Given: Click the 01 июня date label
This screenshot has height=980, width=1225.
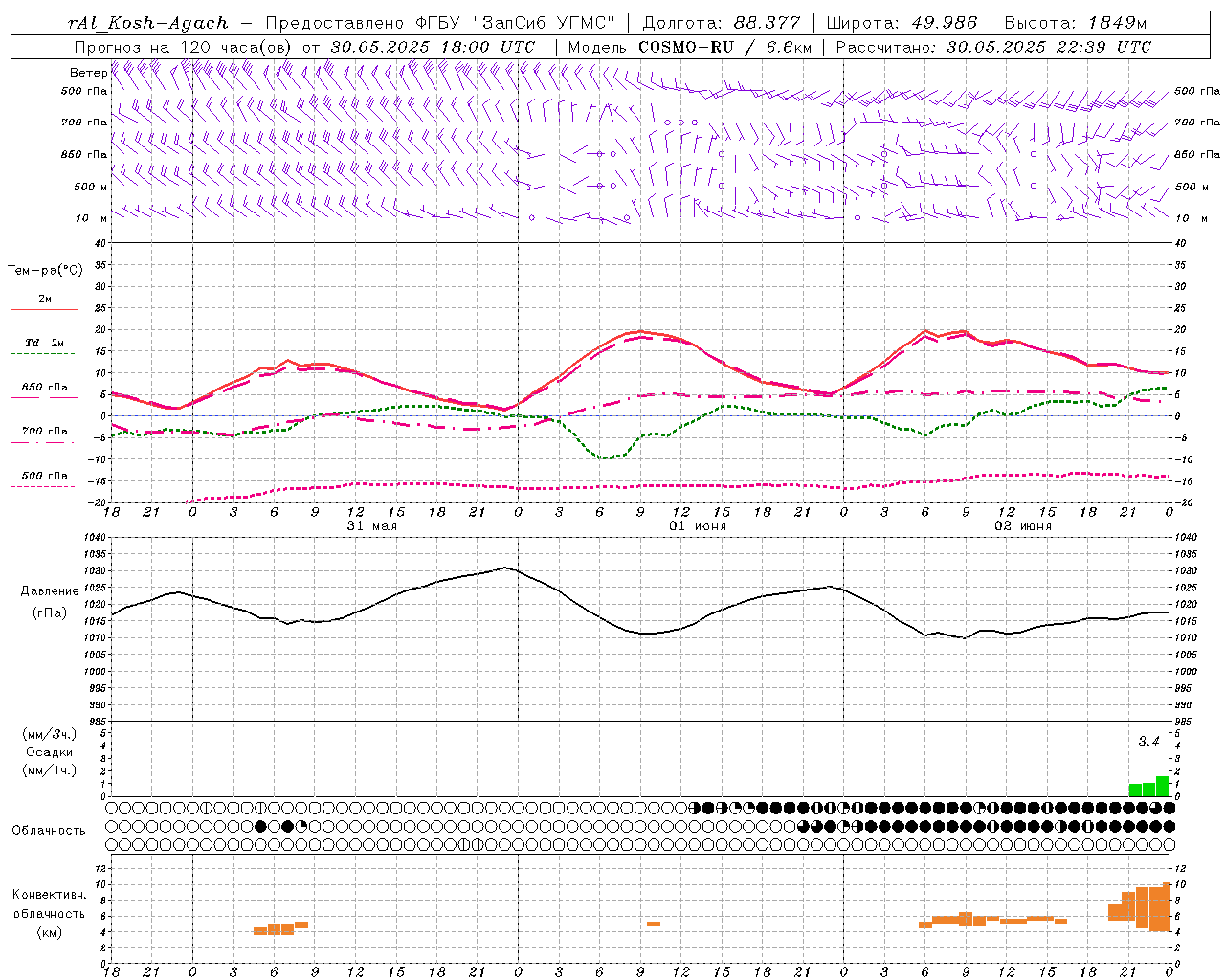Looking at the screenshot, I should click(697, 526).
